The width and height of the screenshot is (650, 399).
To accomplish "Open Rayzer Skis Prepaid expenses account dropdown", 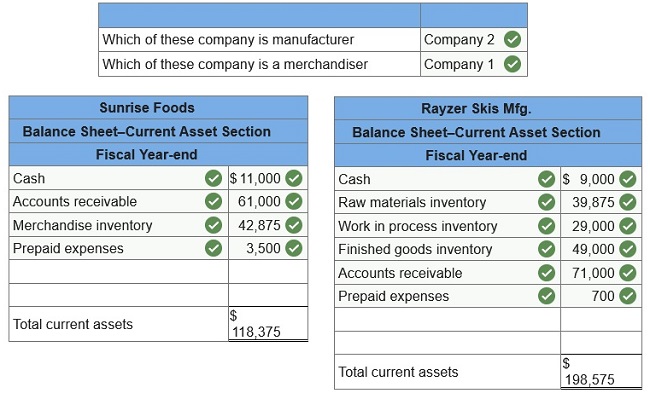I will point(447,296).
